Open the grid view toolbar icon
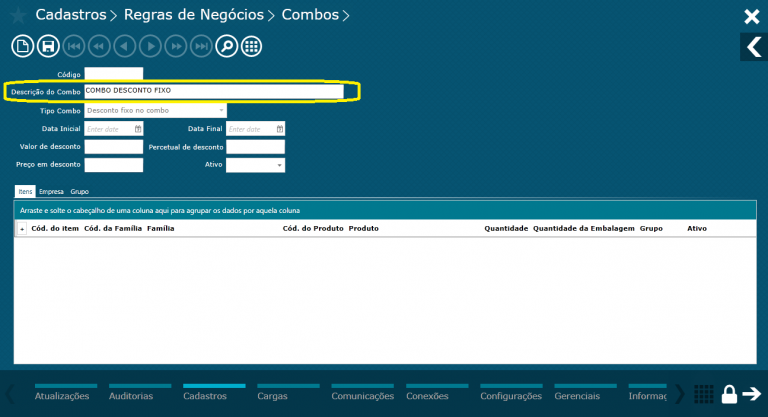768x417 pixels. click(x=252, y=47)
